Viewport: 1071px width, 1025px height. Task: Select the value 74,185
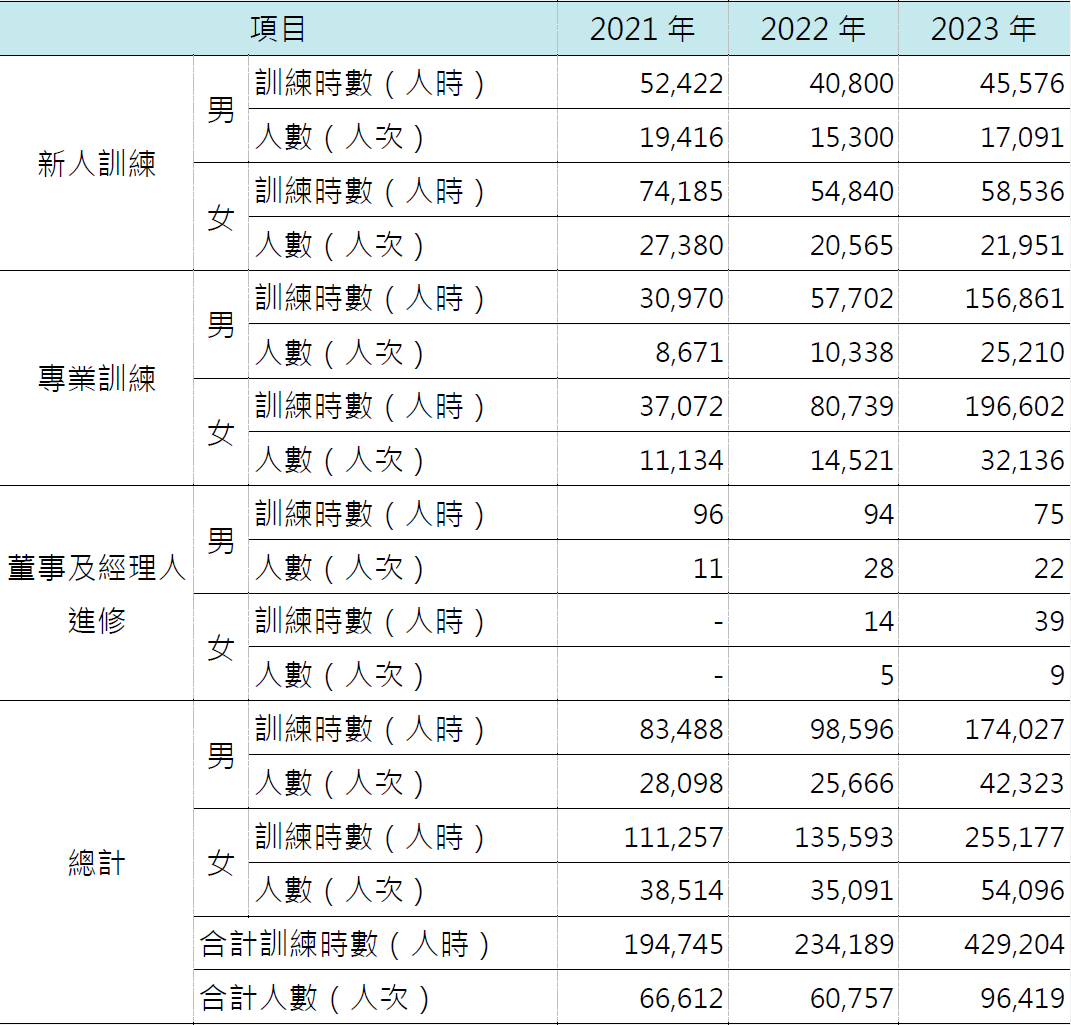(681, 191)
